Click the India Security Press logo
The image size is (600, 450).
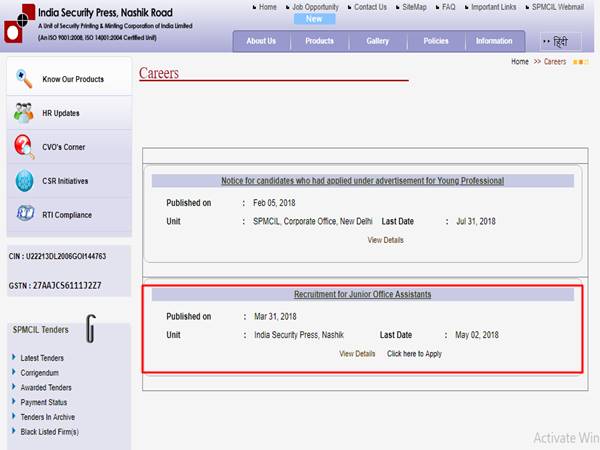19,24
